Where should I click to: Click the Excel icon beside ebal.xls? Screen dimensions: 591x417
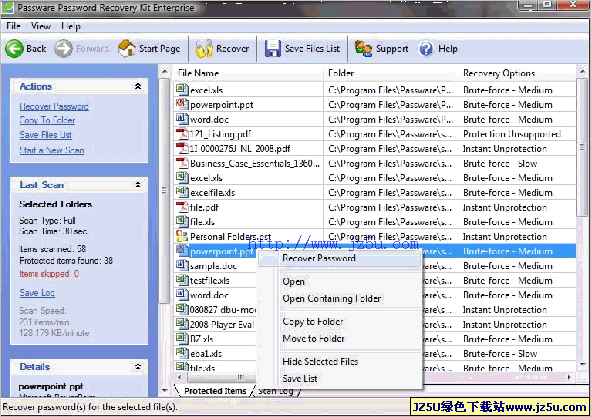pyautogui.click(x=182, y=353)
